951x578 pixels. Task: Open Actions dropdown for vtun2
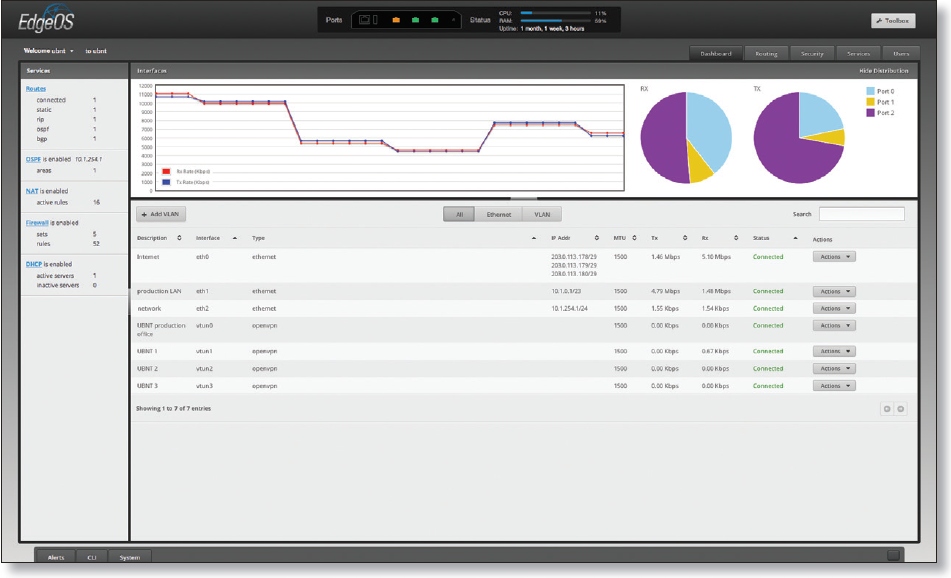coord(834,368)
